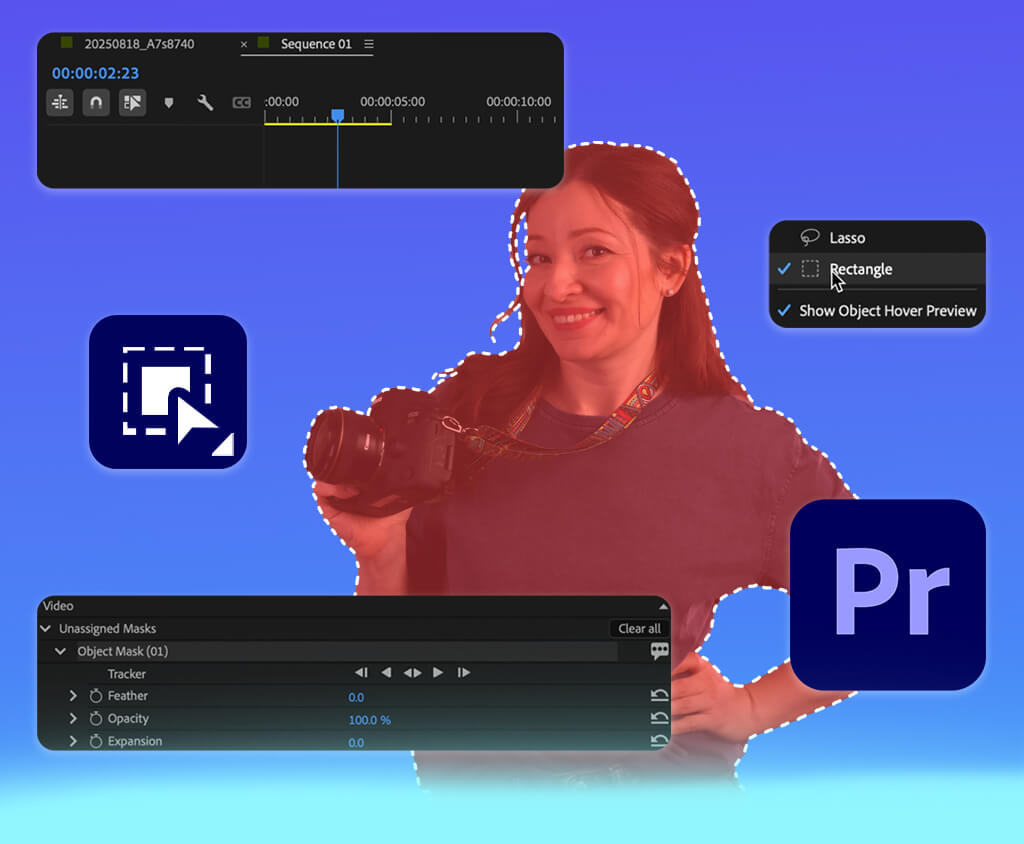This screenshot has height=844, width=1024.
Task: Track selected mask forward
Action: coord(438,673)
